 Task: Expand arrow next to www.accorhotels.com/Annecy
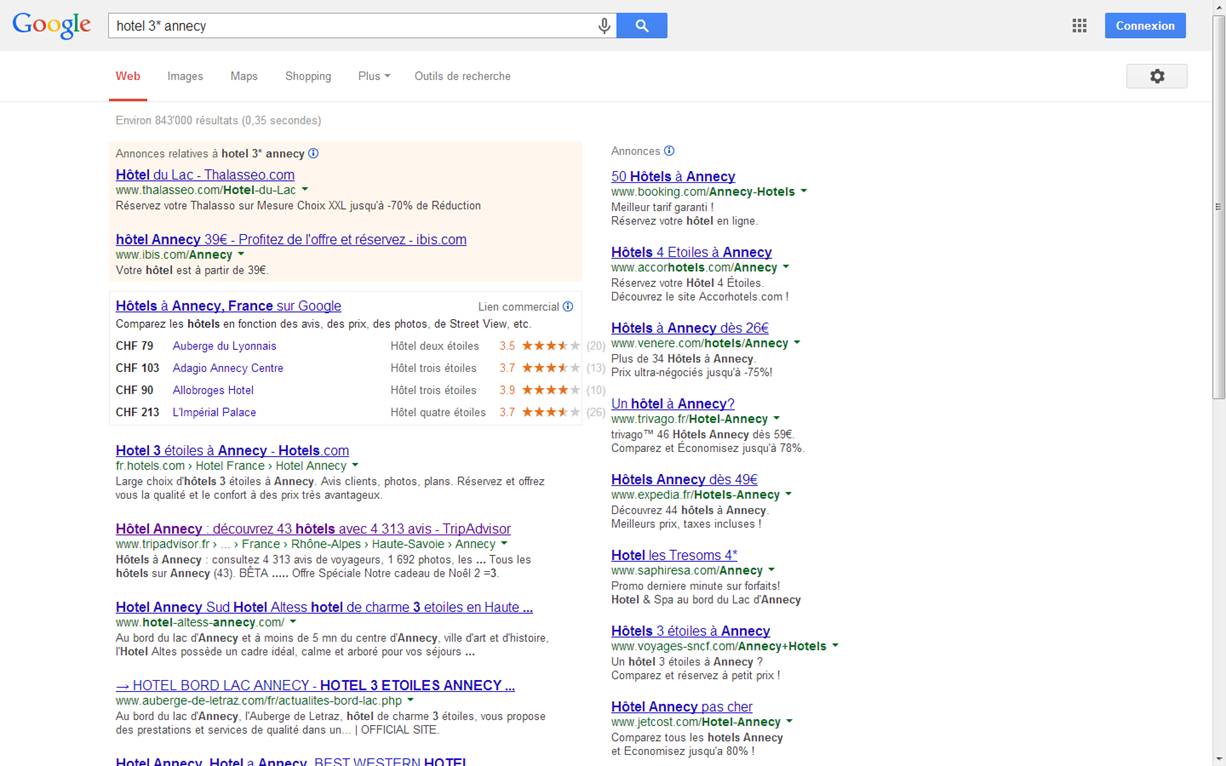pyautogui.click(x=786, y=267)
